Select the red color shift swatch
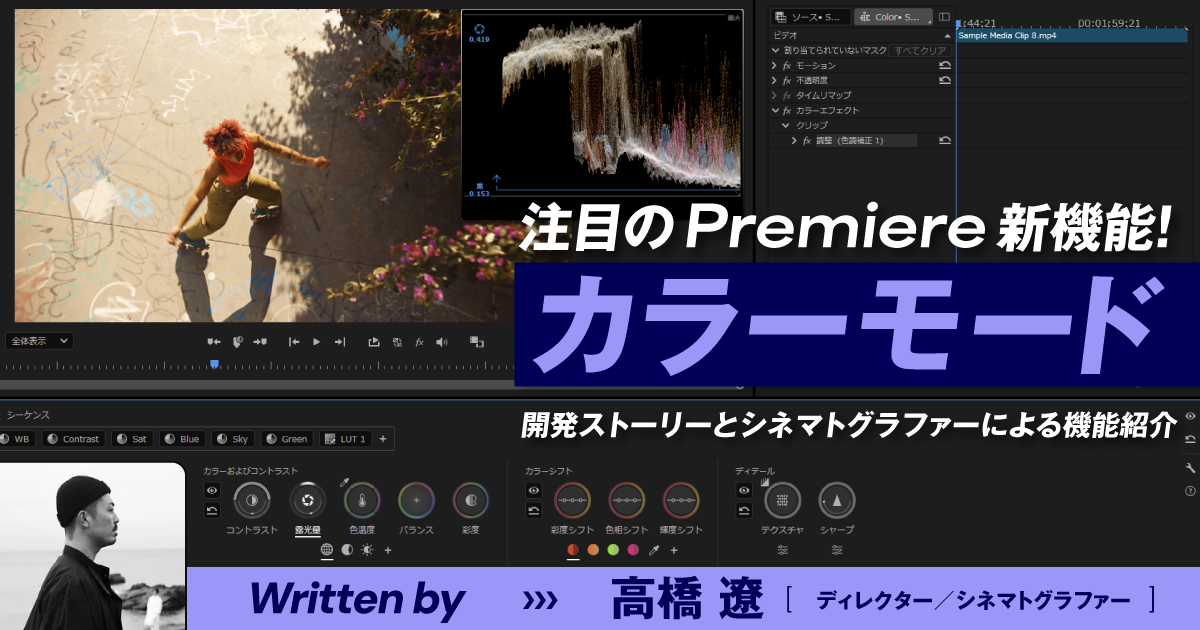The image size is (1200, 630). click(573, 550)
